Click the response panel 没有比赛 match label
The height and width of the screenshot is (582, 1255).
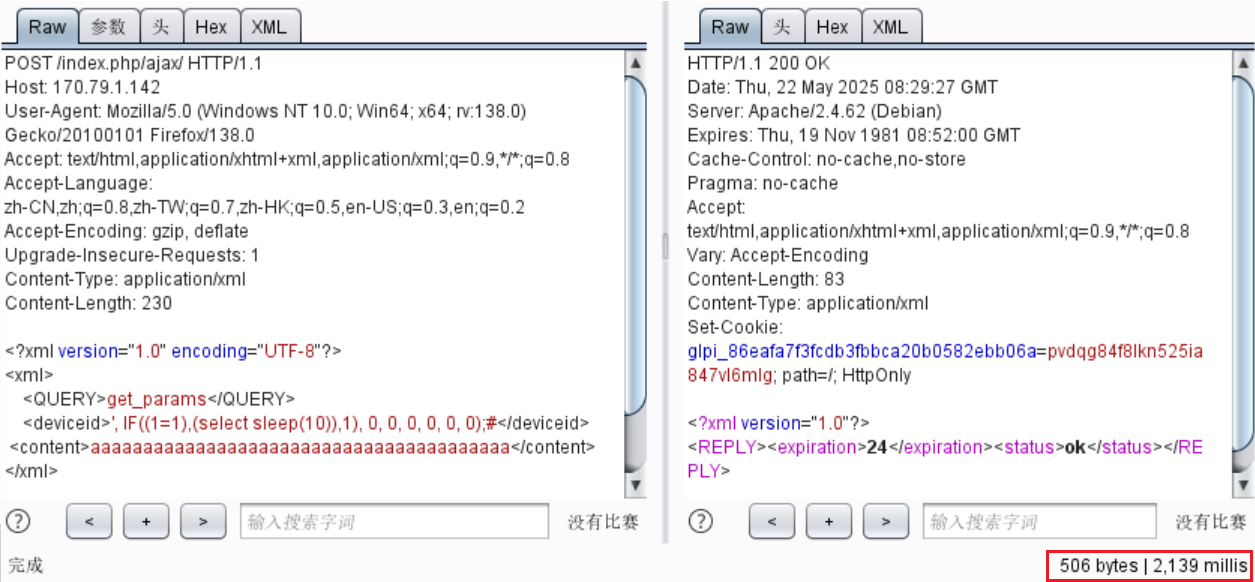tap(1211, 521)
